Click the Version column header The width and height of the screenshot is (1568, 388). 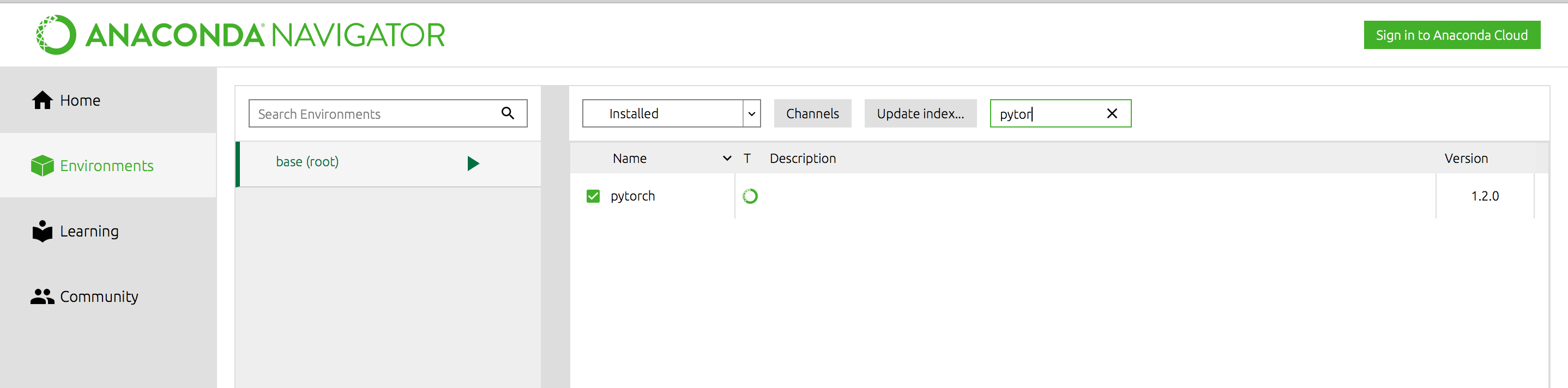coord(1466,159)
